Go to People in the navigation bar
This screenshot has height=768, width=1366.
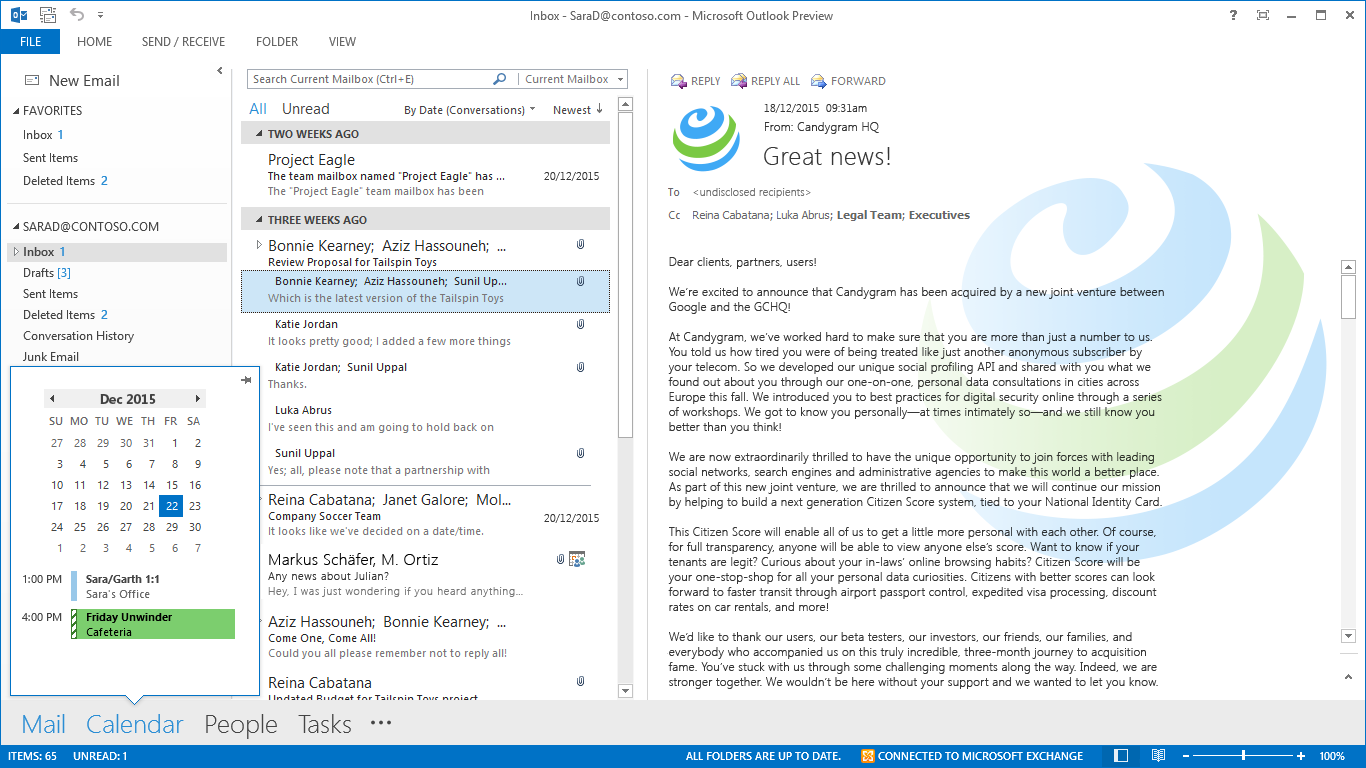[240, 724]
